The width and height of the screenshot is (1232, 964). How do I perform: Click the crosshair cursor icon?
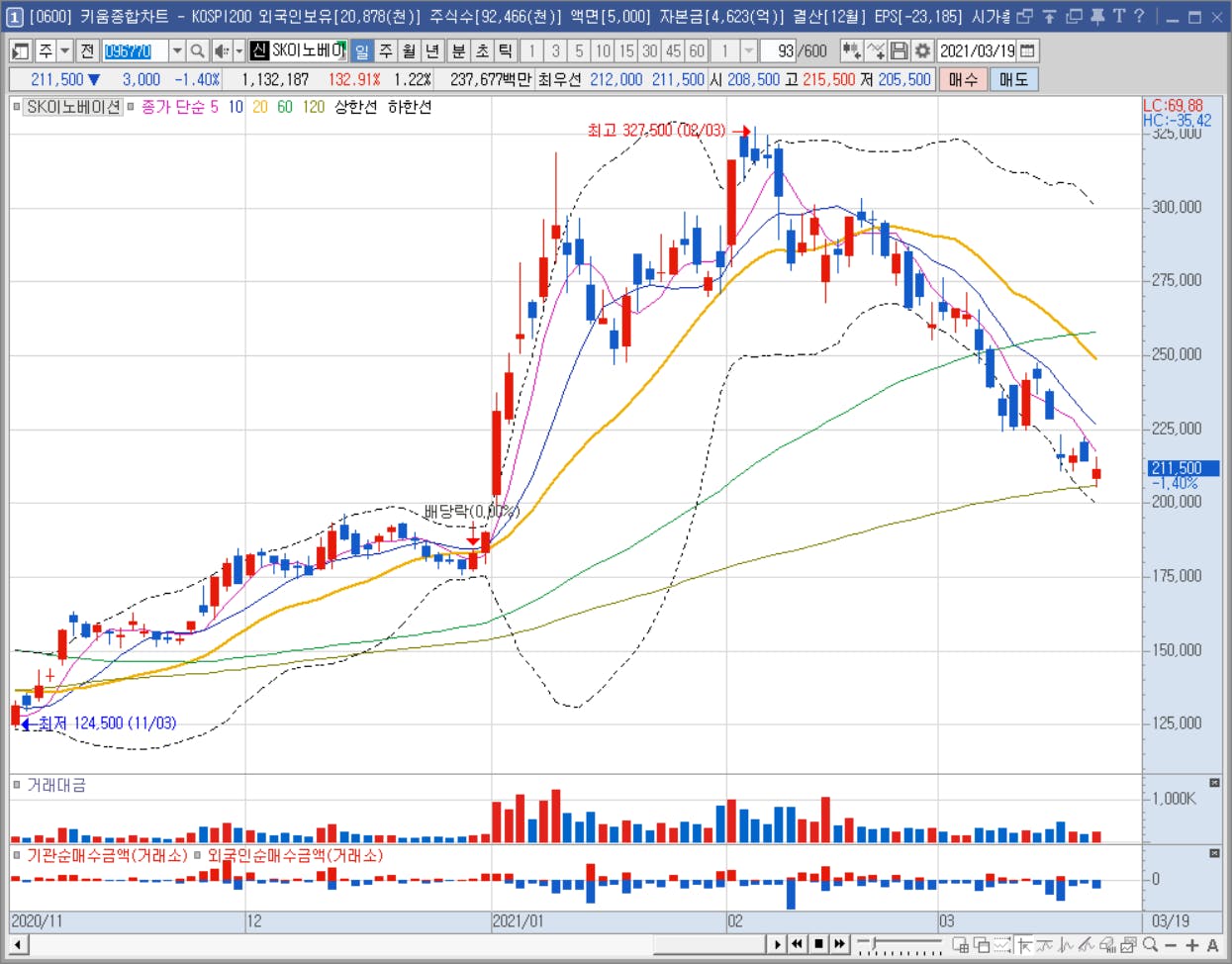1023,945
